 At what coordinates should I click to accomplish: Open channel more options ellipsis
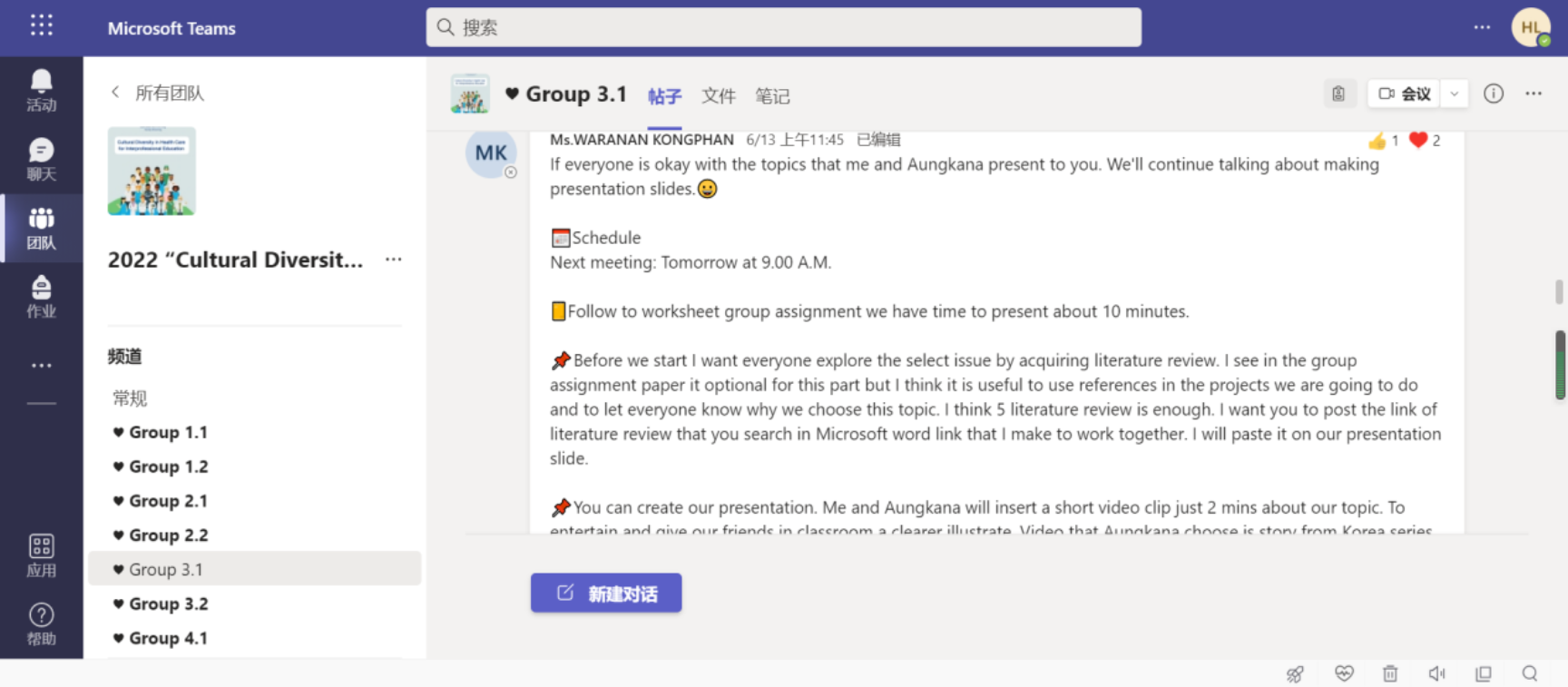click(x=1534, y=93)
